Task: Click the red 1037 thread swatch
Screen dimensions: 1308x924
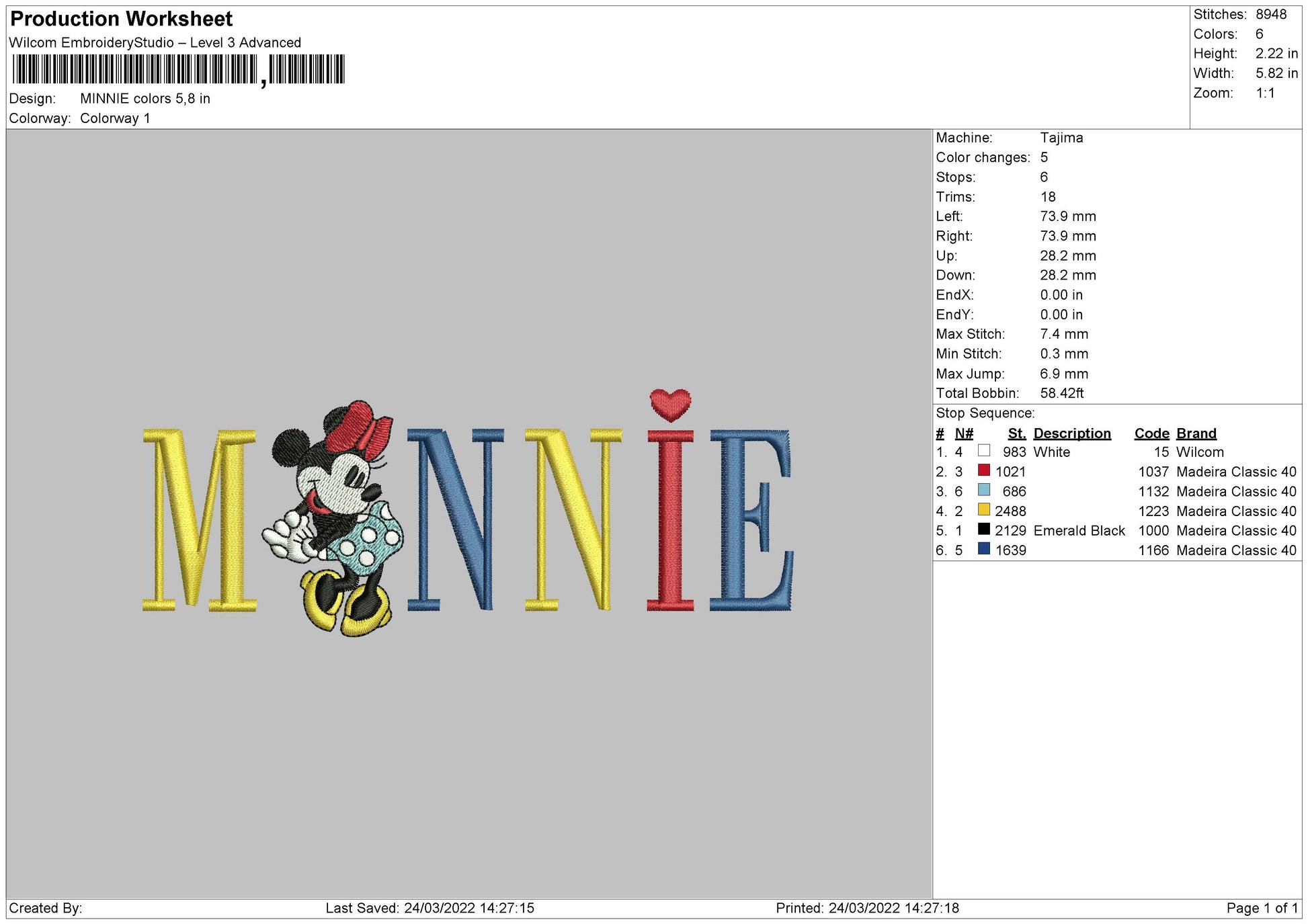Action: pos(983,470)
